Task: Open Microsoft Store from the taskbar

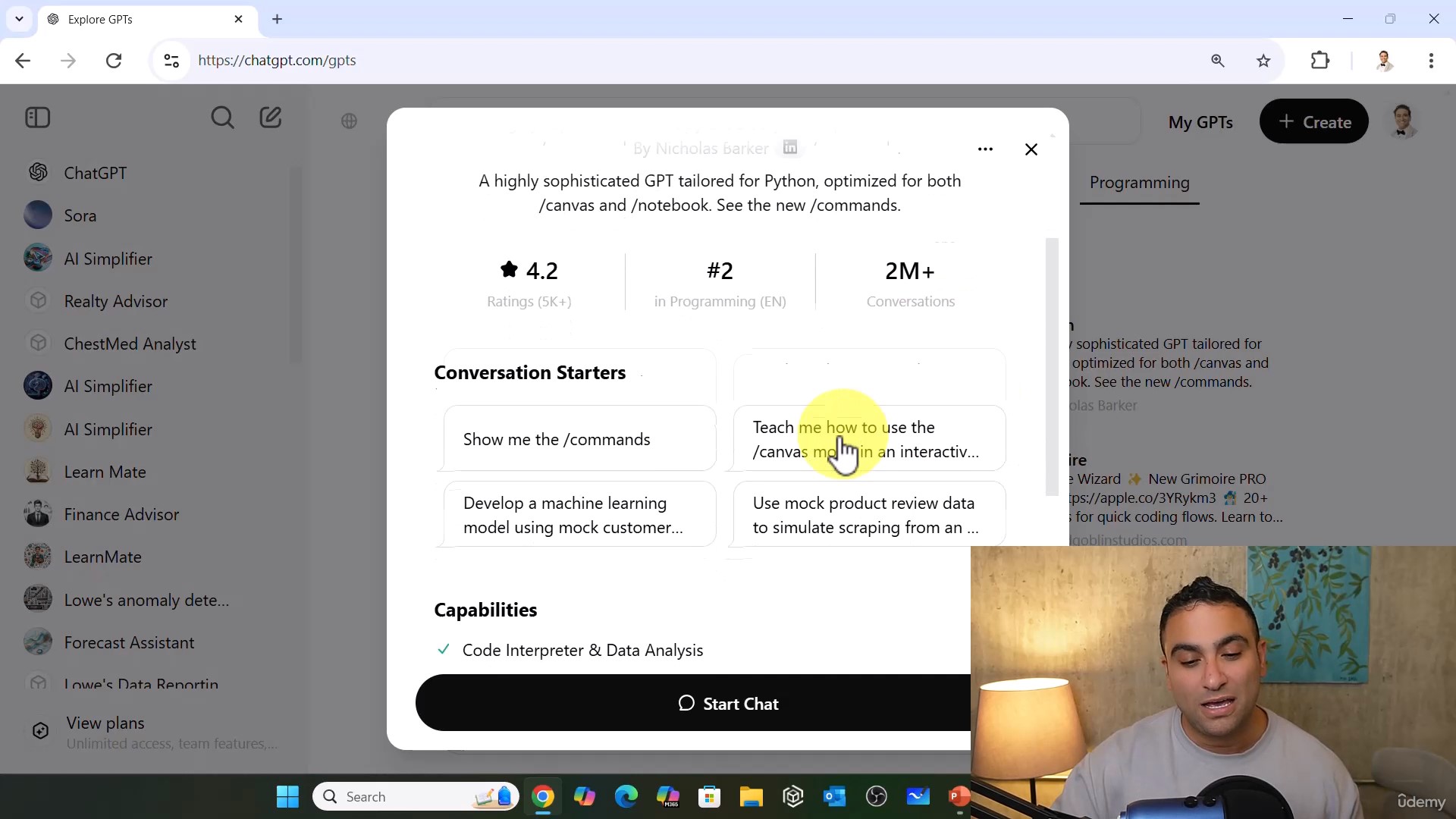Action: [710, 797]
